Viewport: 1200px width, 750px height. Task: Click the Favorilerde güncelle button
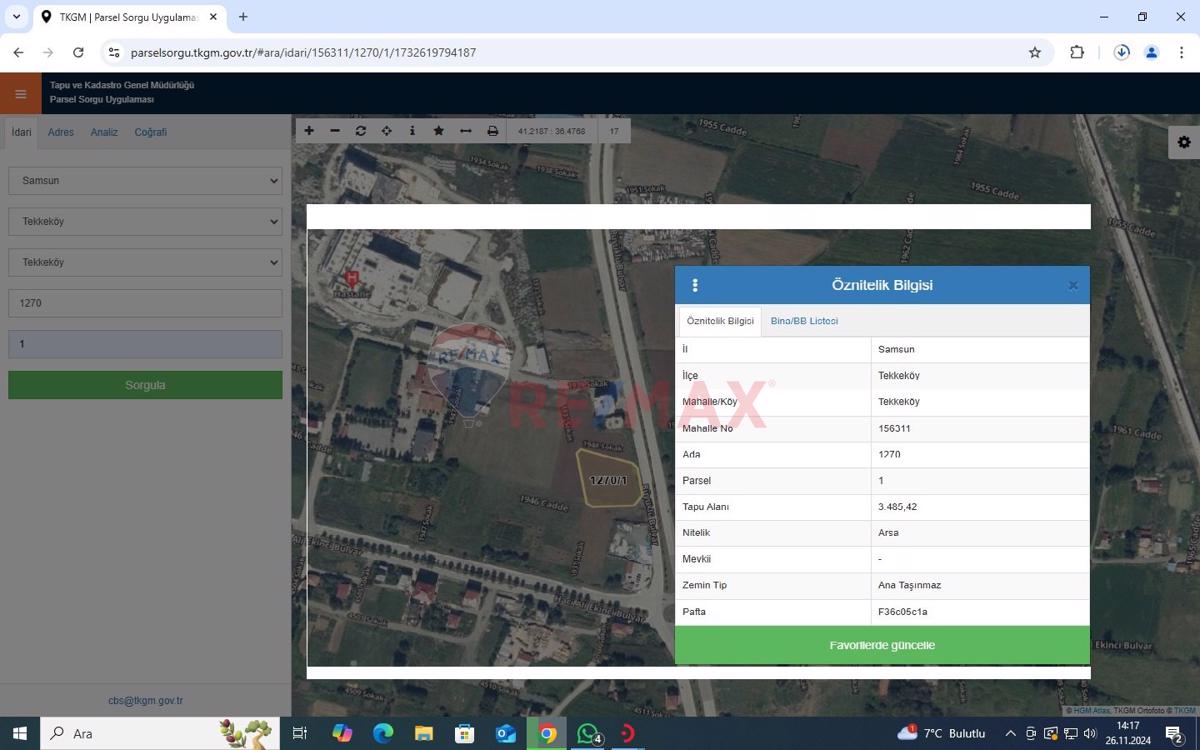coord(882,645)
